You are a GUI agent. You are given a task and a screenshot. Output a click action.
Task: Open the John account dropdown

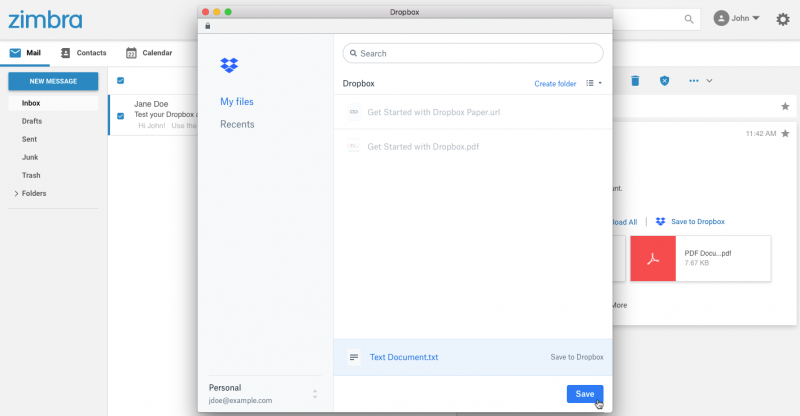click(756, 18)
